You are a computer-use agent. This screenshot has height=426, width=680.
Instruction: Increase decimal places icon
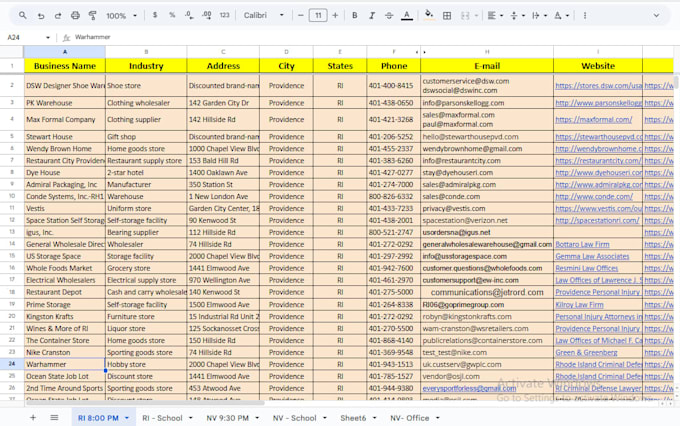click(207, 15)
